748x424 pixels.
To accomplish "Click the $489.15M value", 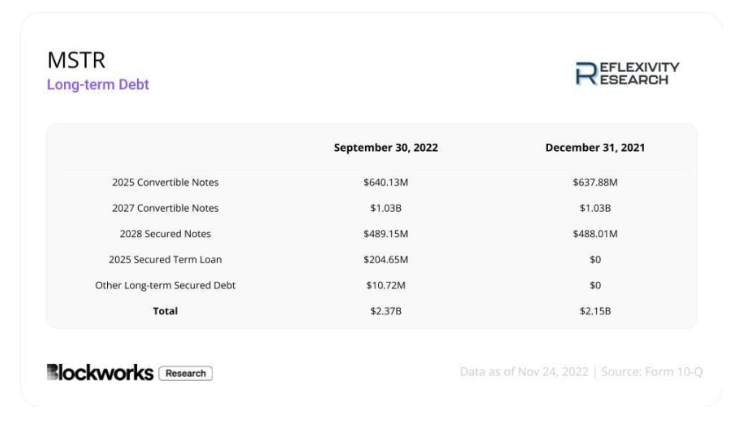I will [x=386, y=234].
